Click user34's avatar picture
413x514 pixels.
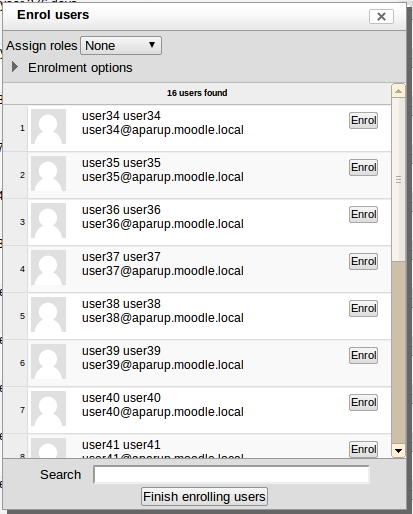click(48, 126)
